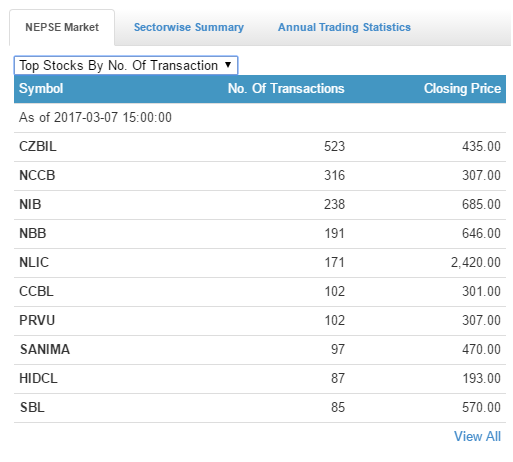Open the Top Stocks By No. Of Transaction dropdown
This screenshot has width=513, height=462.
coord(126,65)
